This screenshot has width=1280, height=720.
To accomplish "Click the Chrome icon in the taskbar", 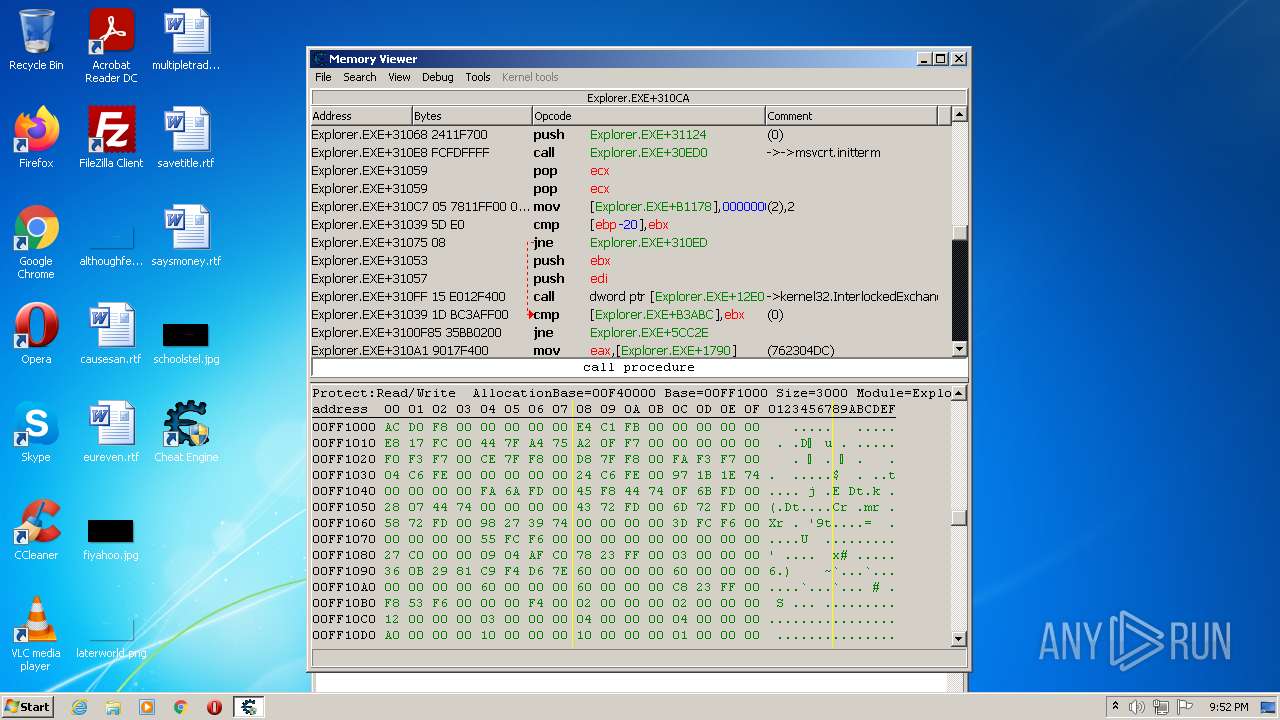I will (181, 707).
